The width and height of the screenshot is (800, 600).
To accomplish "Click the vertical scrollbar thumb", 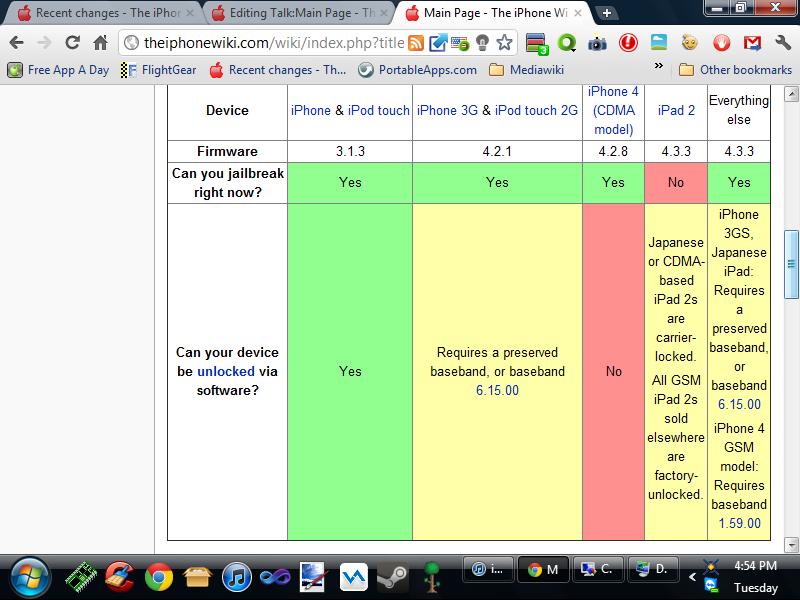I will click(791, 264).
